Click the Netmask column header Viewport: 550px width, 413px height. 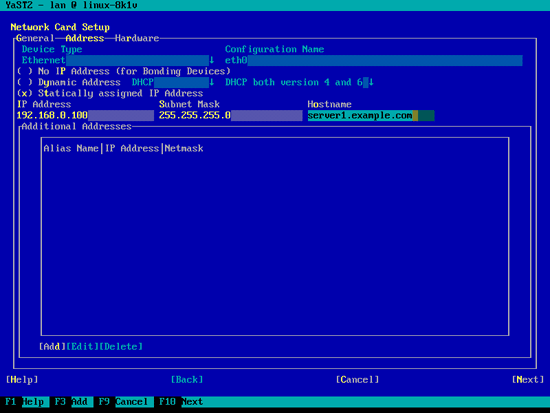(184, 148)
